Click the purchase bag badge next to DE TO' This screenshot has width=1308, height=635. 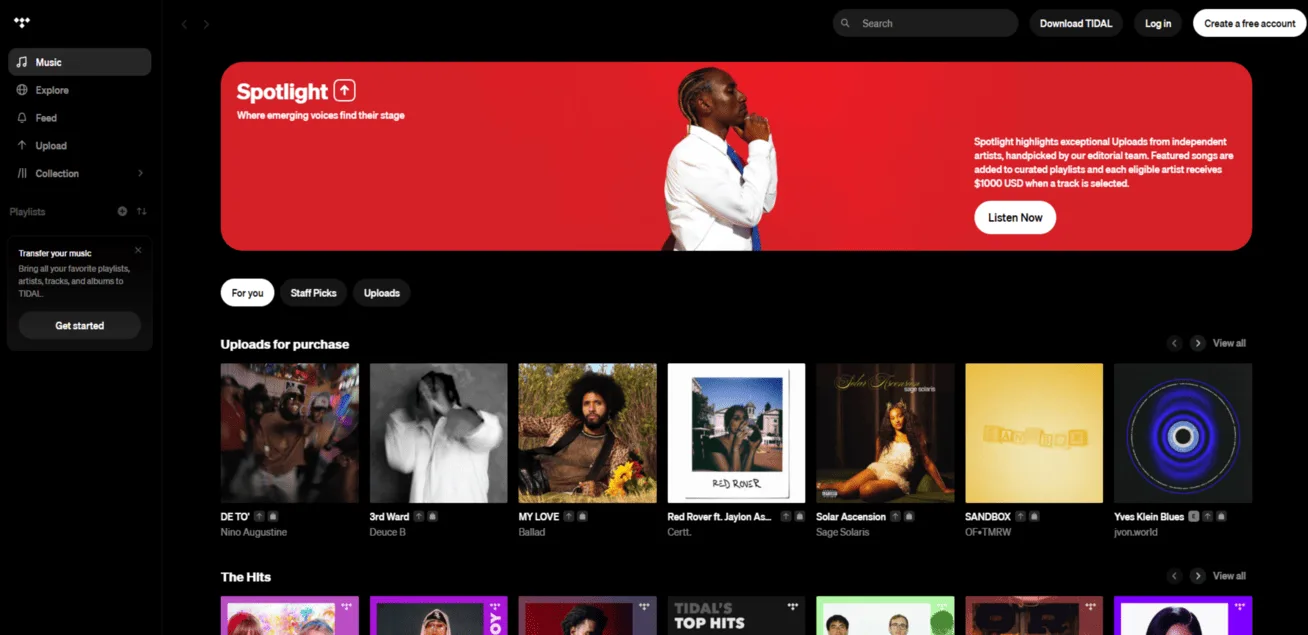point(273,517)
